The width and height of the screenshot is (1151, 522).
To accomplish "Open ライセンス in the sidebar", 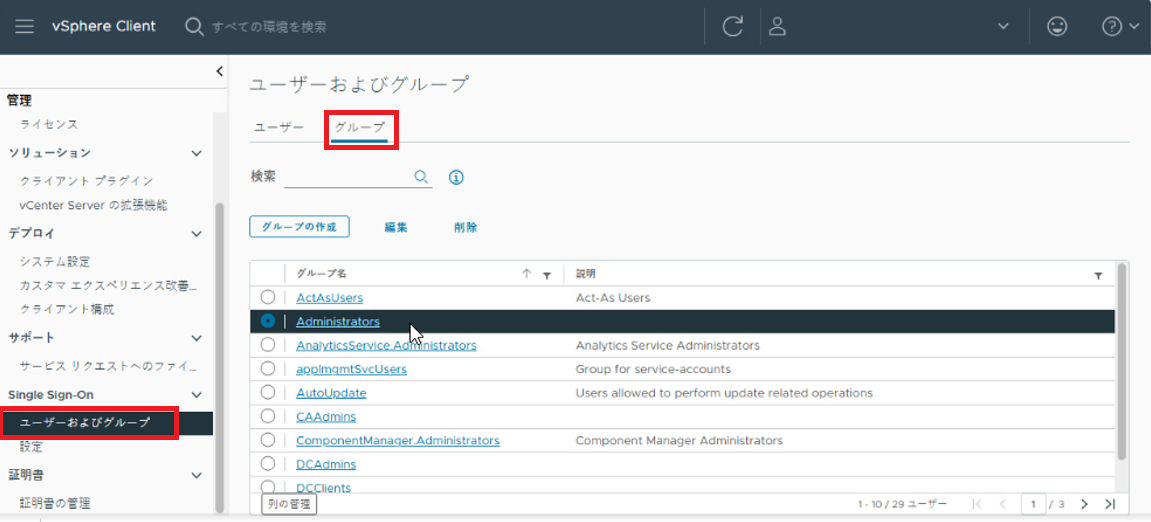I will pyautogui.click(x=49, y=124).
